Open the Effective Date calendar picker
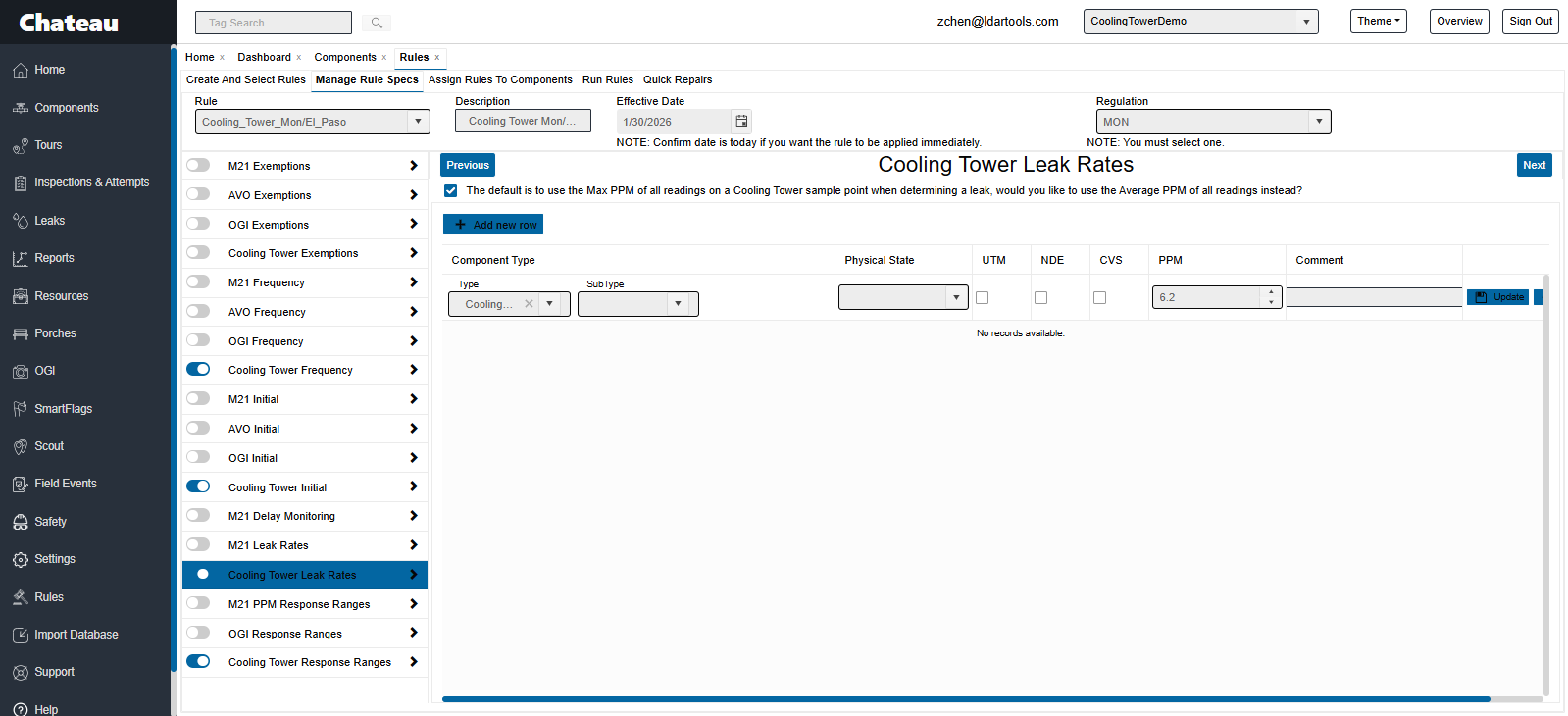This screenshot has width=1568, height=716. click(x=742, y=122)
